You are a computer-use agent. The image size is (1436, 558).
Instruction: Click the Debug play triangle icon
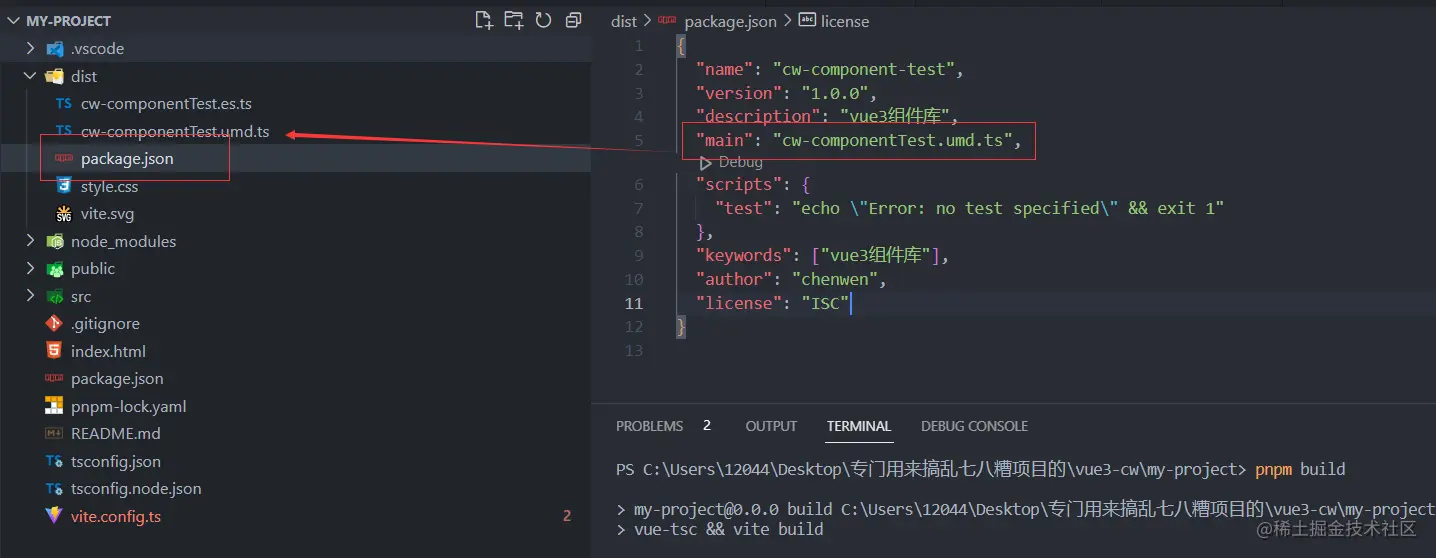tap(705, 162)
